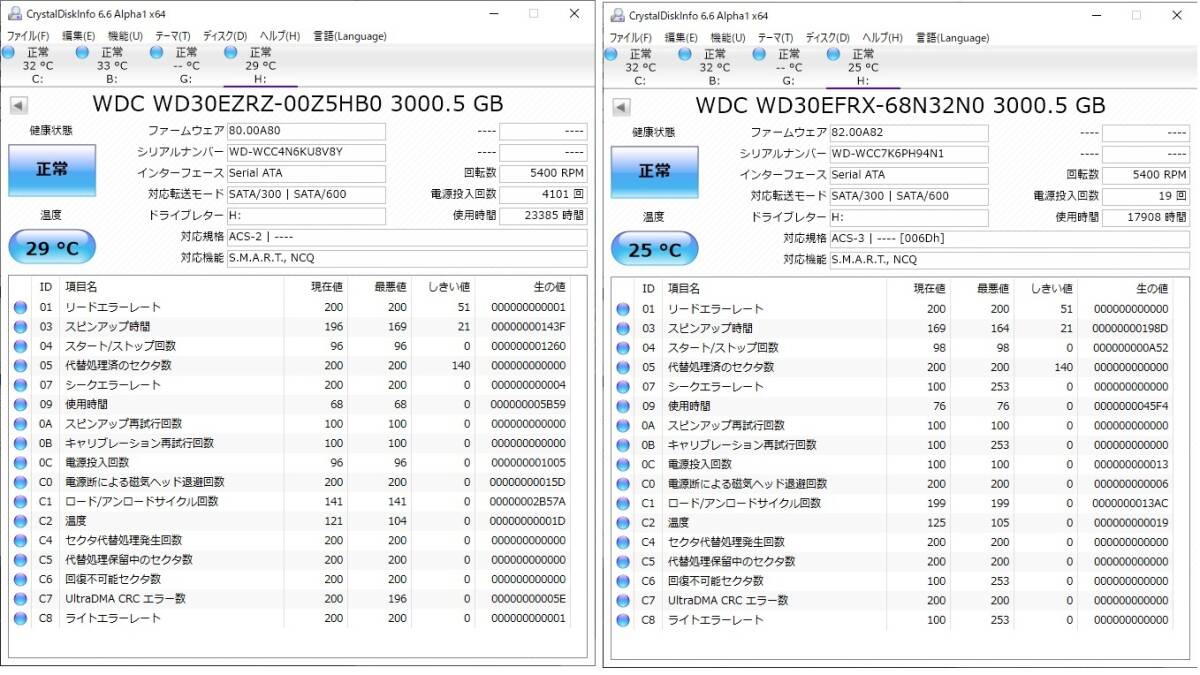Click status orb for スタート/ストップ回数, WD30EZRZ window
The width and height of the screenshot is (1200, 675).
coord(20,346)
